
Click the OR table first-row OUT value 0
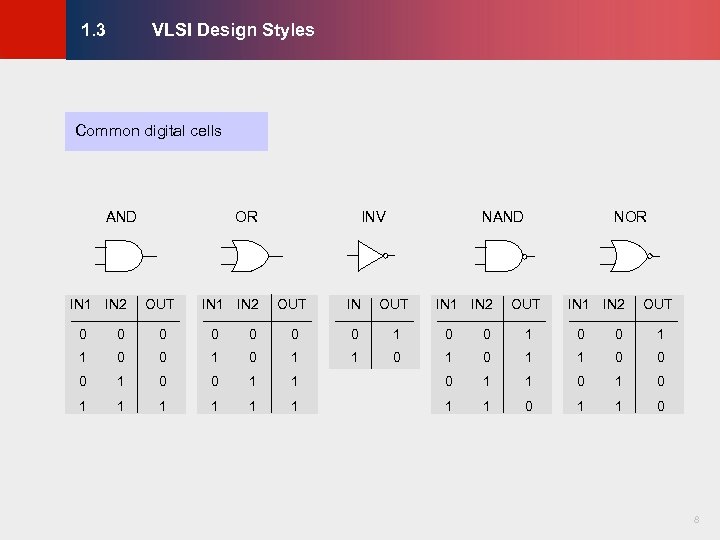[295, 334]
